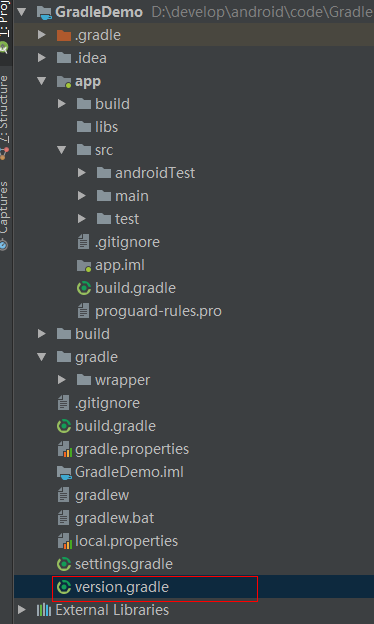374x624 pixels.
Task: Click the app build.gradle Gradle icon
Action: pyautogui.click(x=84, y=288)
